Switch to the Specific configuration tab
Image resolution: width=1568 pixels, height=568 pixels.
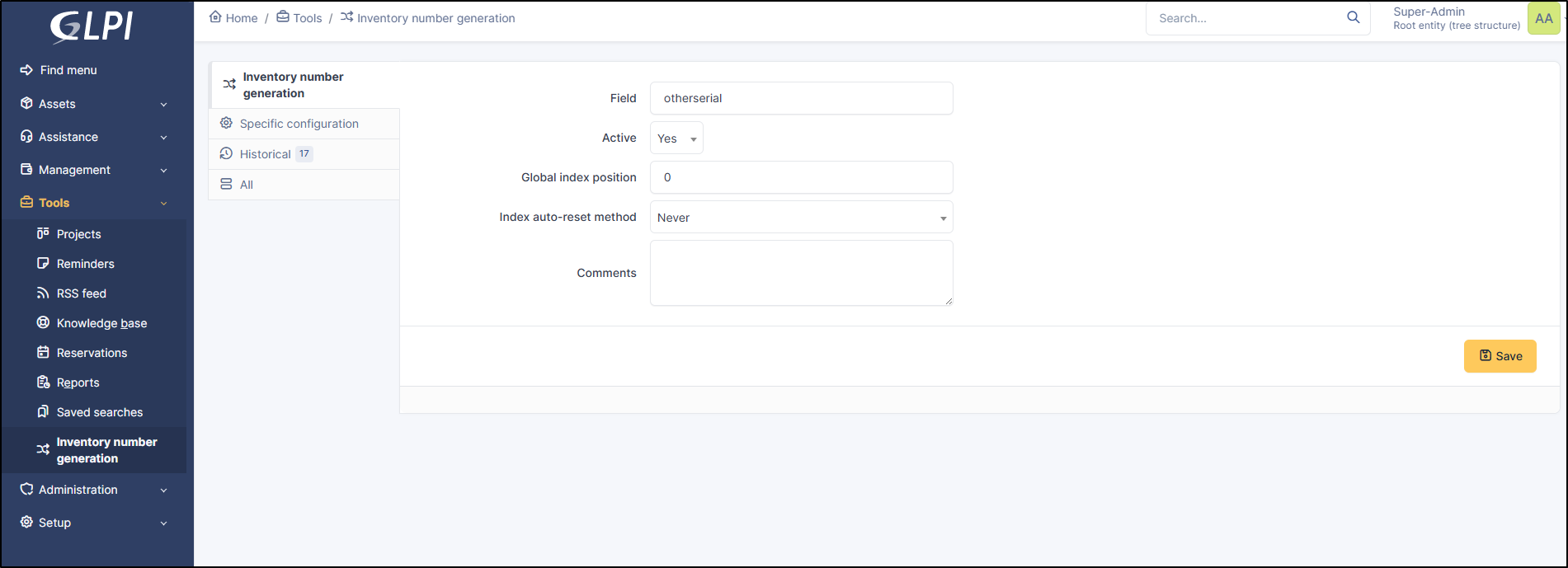click(299, 124)
